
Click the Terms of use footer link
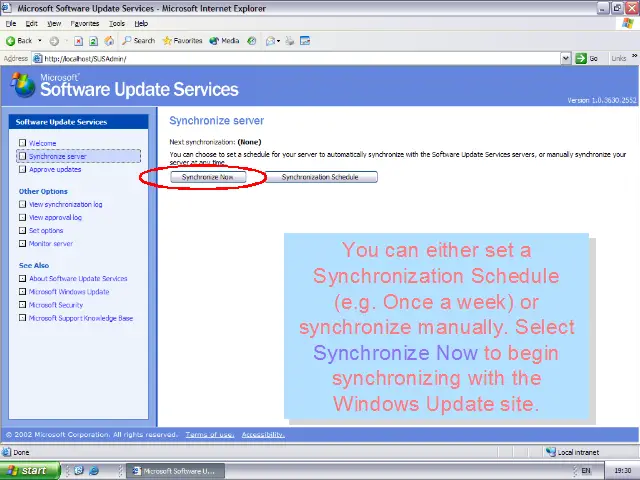[x=210, y=435]
